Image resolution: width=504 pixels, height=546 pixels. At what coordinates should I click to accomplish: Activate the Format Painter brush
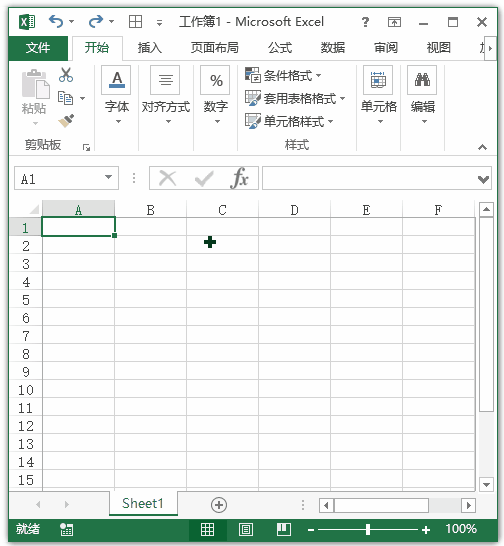click(x=66, y=121)
